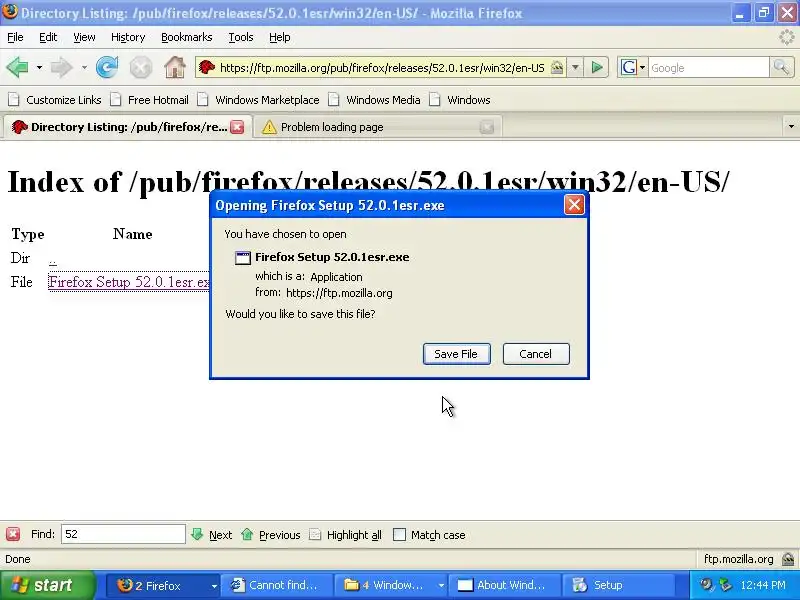
Task: Open the Forward history dropdown arrow
Action: pyautogui.click(x=84, y=67)
